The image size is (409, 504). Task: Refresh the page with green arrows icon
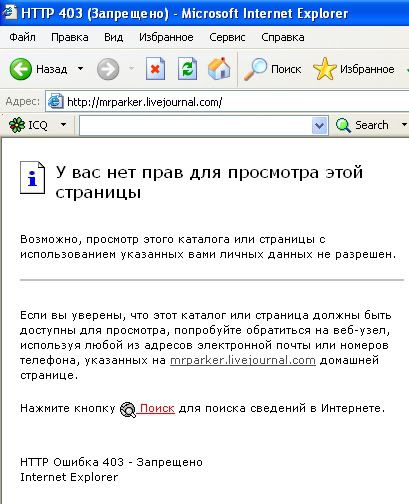click(187, 69)
